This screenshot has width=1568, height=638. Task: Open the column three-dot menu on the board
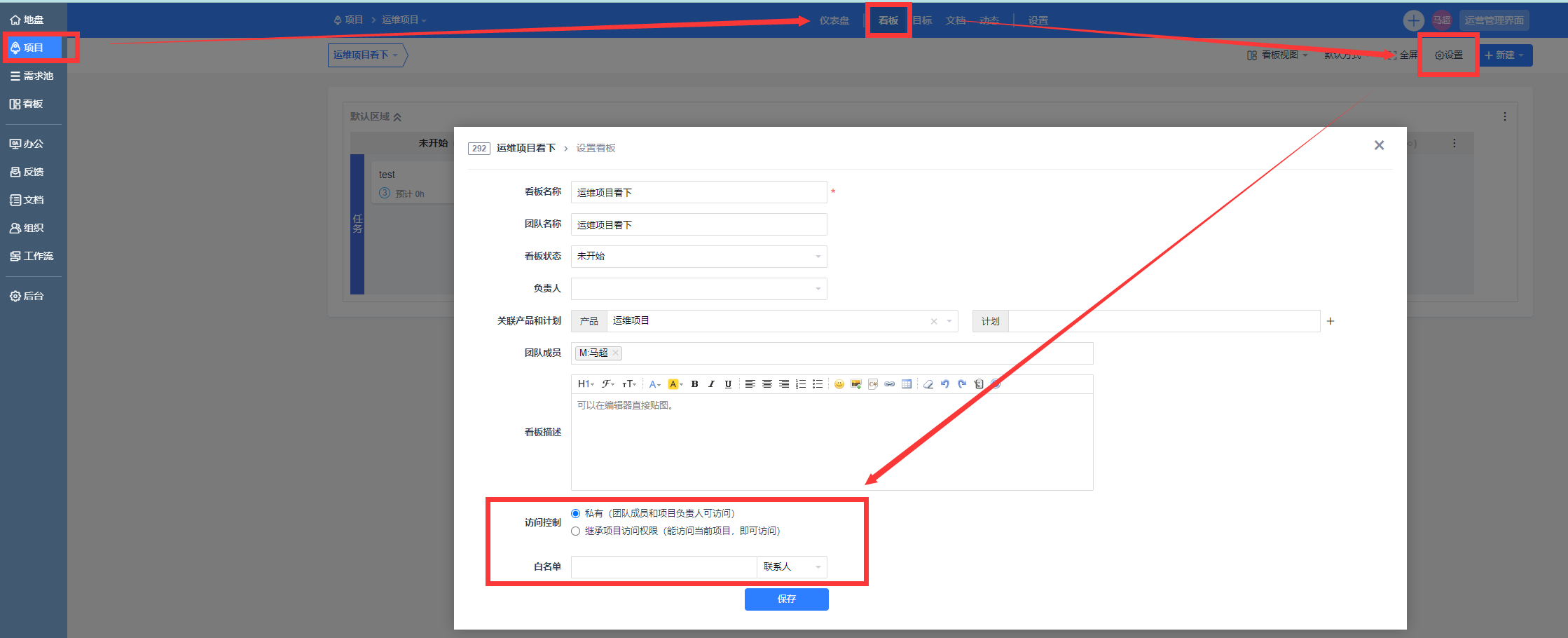1454,143
